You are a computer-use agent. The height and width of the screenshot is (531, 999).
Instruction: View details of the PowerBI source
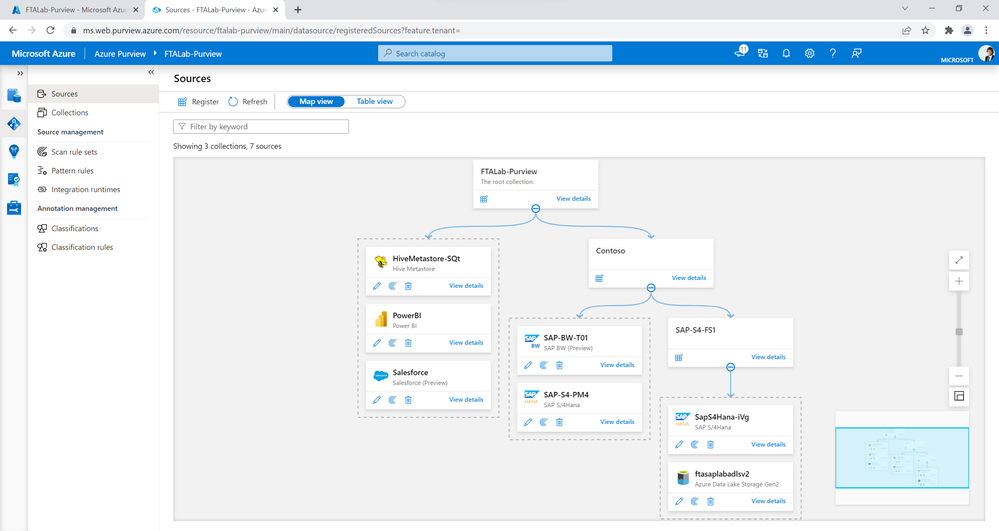coord(466,343)
